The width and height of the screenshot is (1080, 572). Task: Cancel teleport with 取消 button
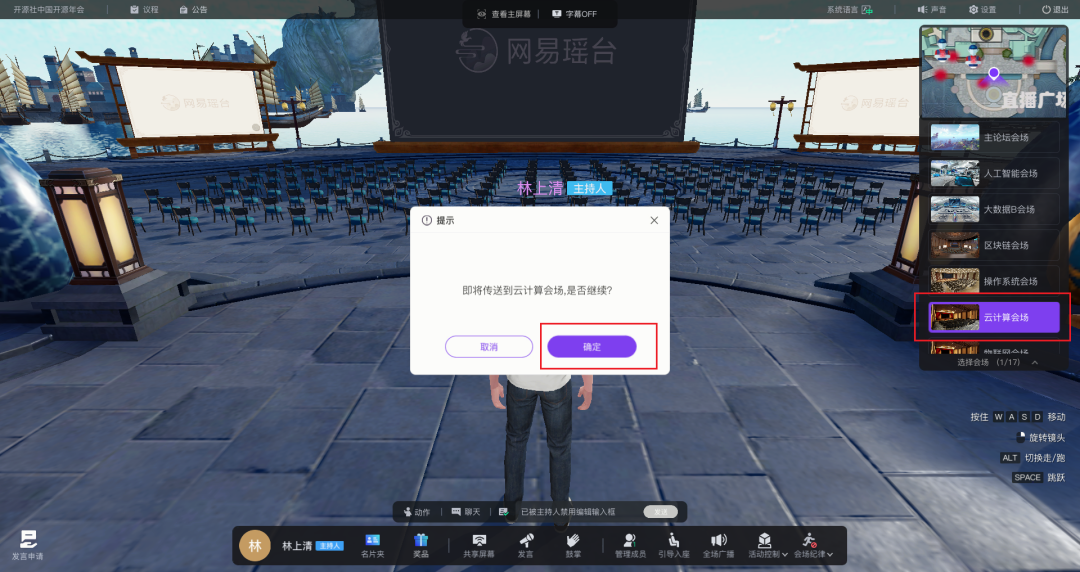pyautogui.click(x=489, y=347)
